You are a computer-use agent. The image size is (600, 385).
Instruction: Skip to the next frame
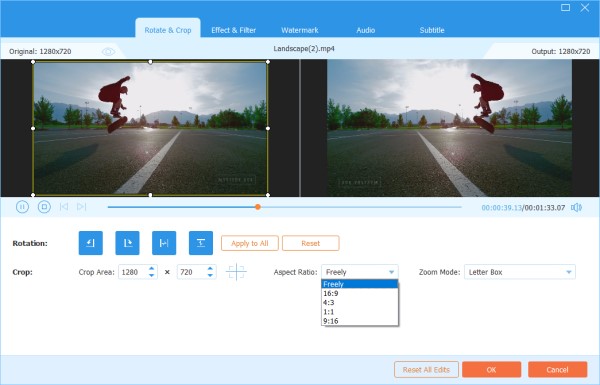click(81, 207)
